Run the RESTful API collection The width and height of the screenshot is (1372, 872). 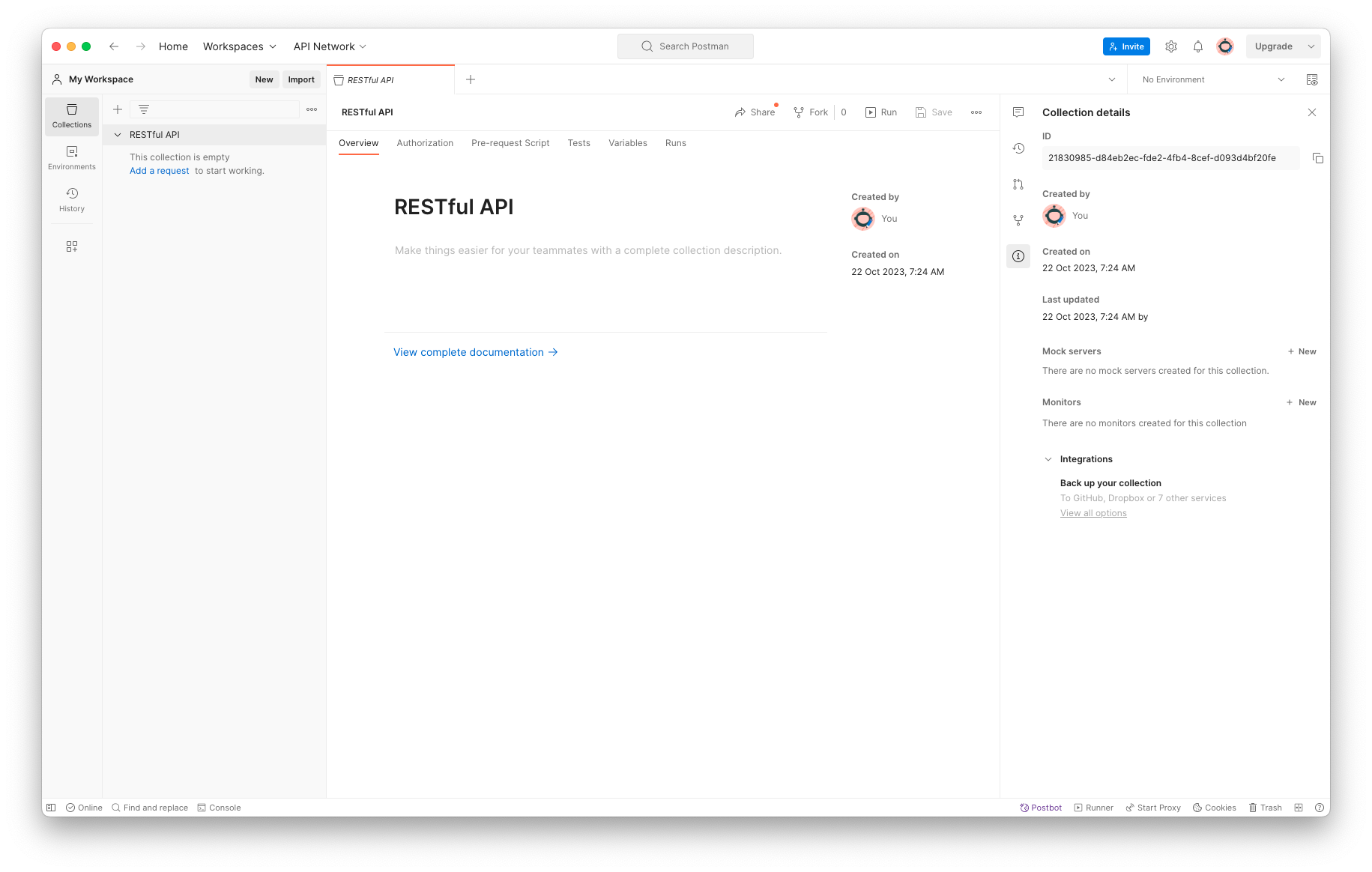pyautogui.click(x=881, y=112)
